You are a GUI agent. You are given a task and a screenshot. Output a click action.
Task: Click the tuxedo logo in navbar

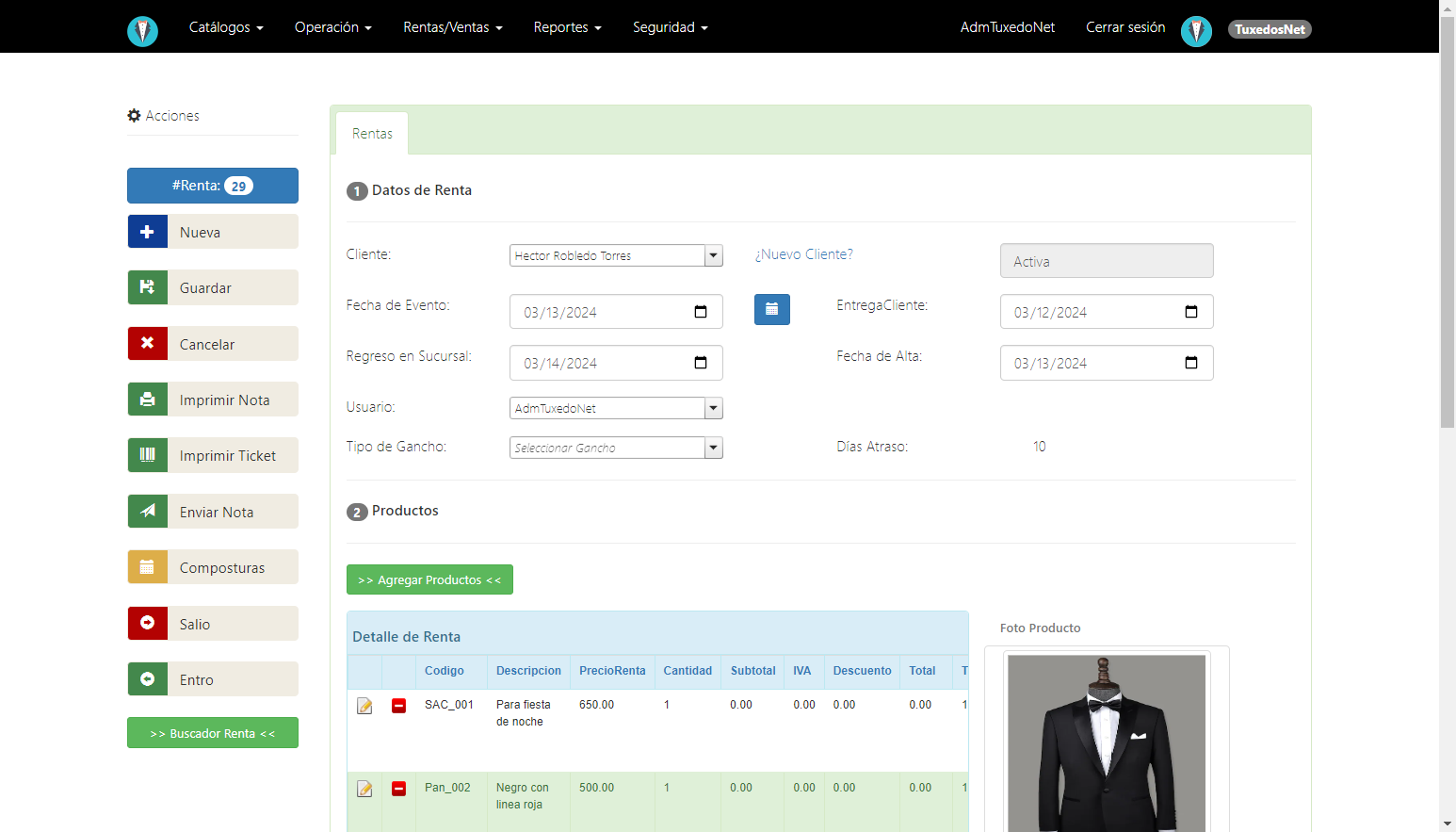click(x=142, y=31)
